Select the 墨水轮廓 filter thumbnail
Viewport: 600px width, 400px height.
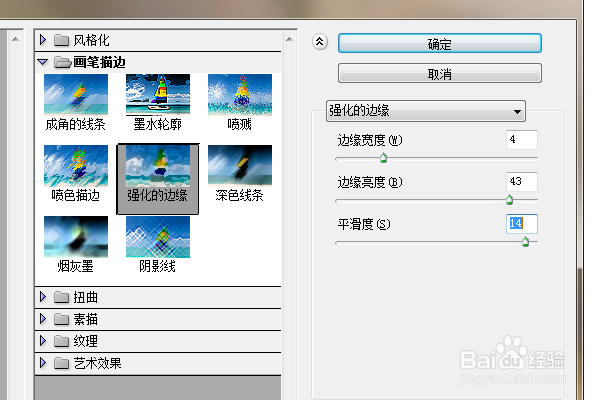coord(158,95)
